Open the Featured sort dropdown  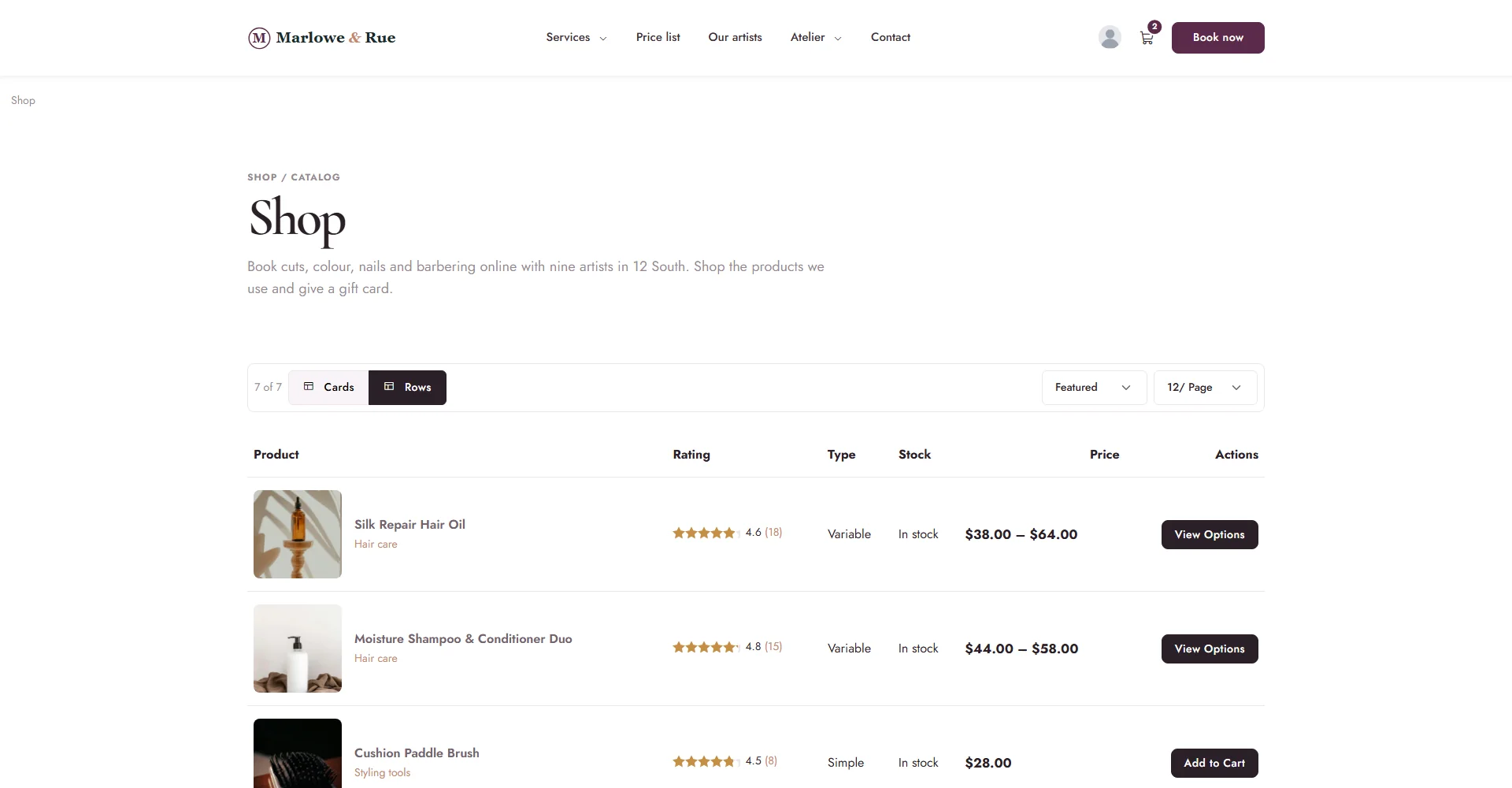pyautogui.click(x=1094, y=388)
